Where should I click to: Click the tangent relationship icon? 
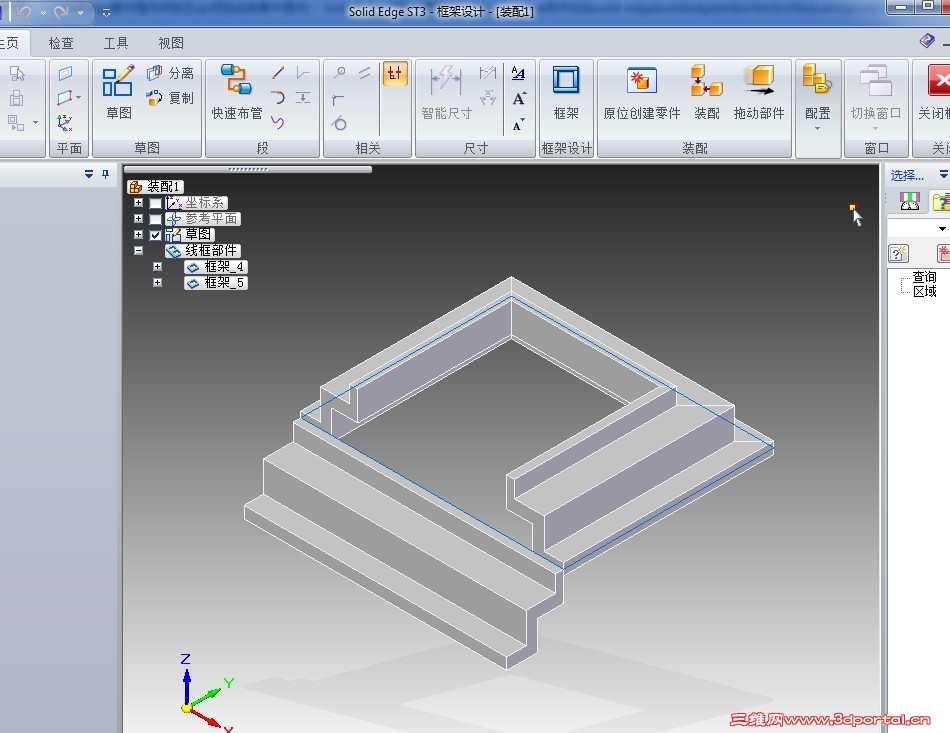point(339,123)
